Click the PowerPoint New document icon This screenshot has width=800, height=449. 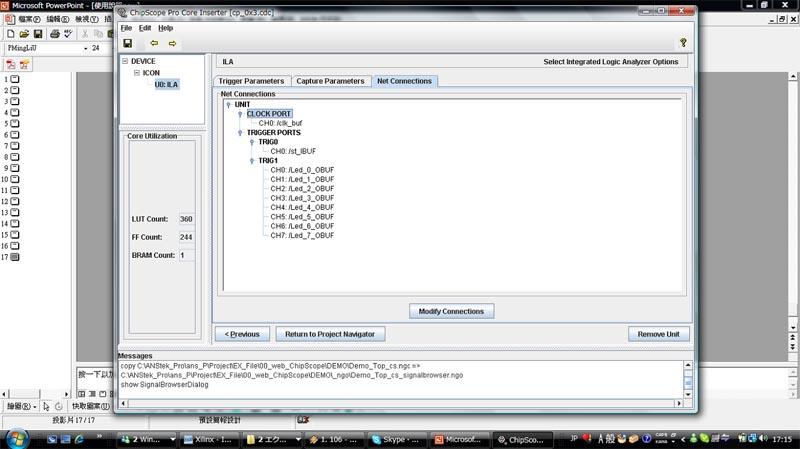(x=10, y=34)
